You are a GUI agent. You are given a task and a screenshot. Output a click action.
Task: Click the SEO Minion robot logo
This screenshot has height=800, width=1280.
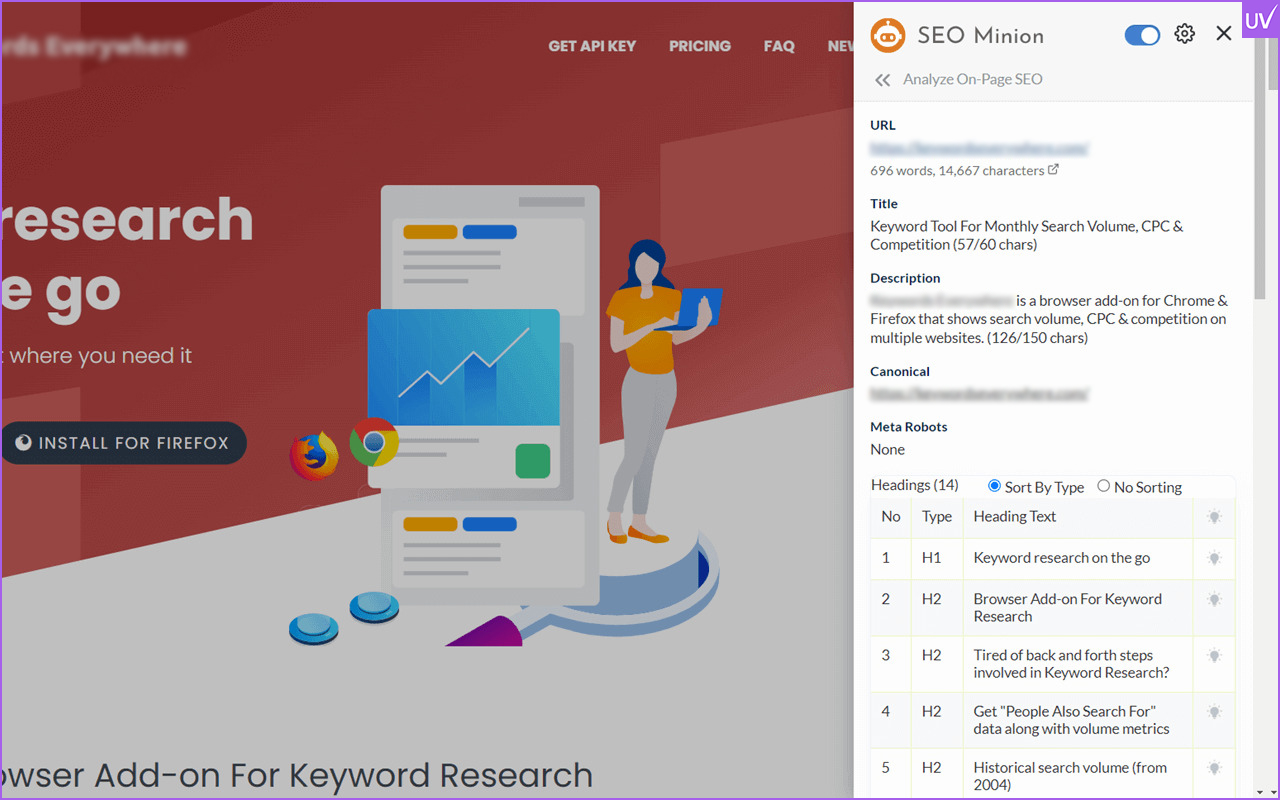pos(888,35)
